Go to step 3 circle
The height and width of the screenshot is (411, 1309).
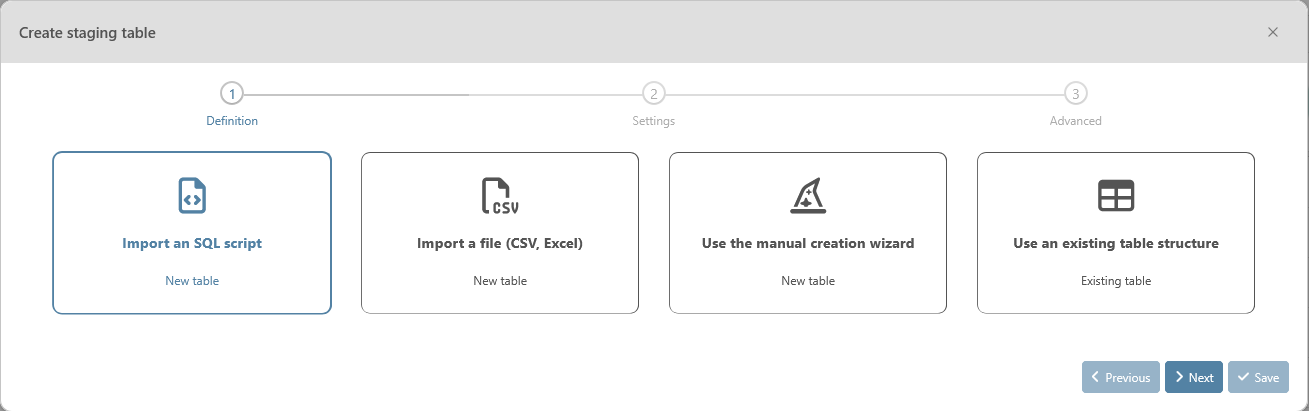(1075, 94)
